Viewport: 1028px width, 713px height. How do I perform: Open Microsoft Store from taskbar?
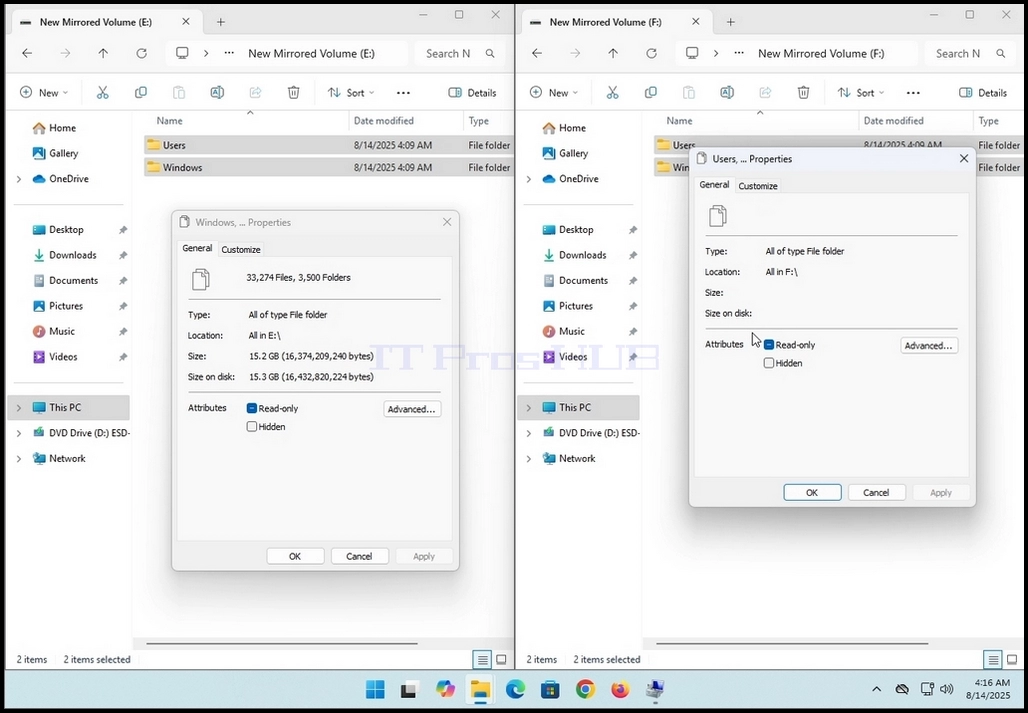(550, 689)
